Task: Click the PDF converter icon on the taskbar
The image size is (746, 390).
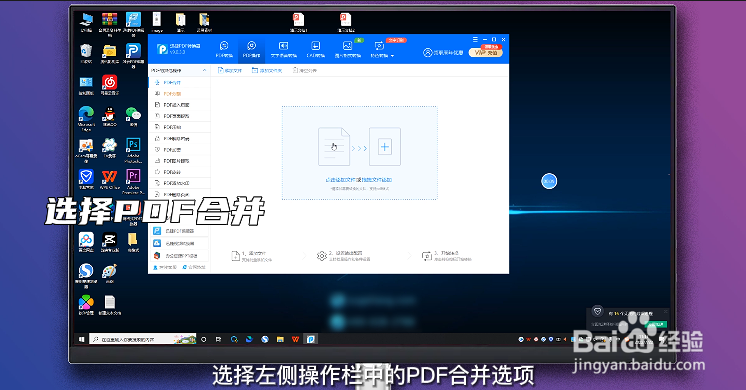Action: (311, 339)
